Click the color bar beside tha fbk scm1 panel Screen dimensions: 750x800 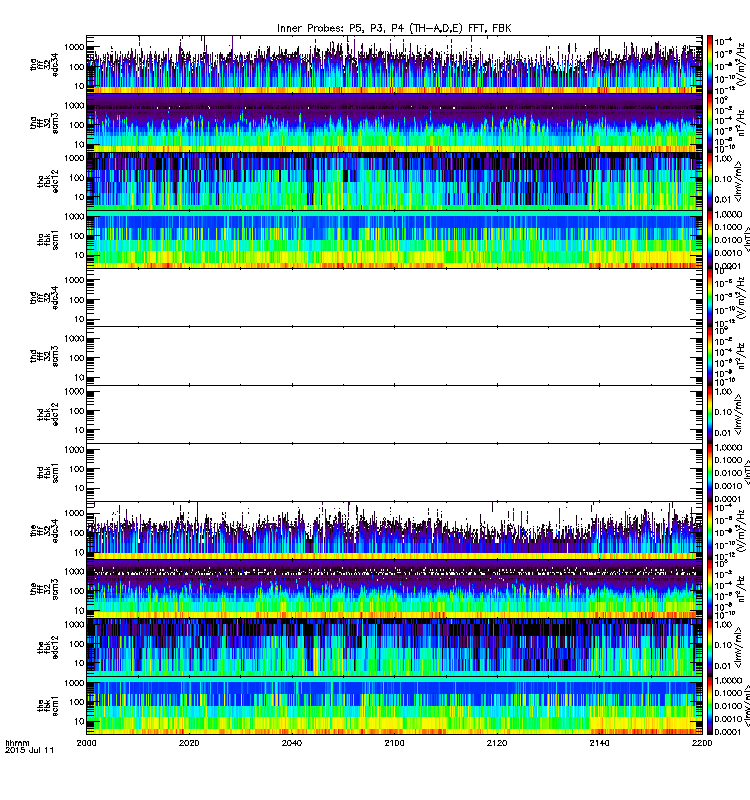click(710, 239)
